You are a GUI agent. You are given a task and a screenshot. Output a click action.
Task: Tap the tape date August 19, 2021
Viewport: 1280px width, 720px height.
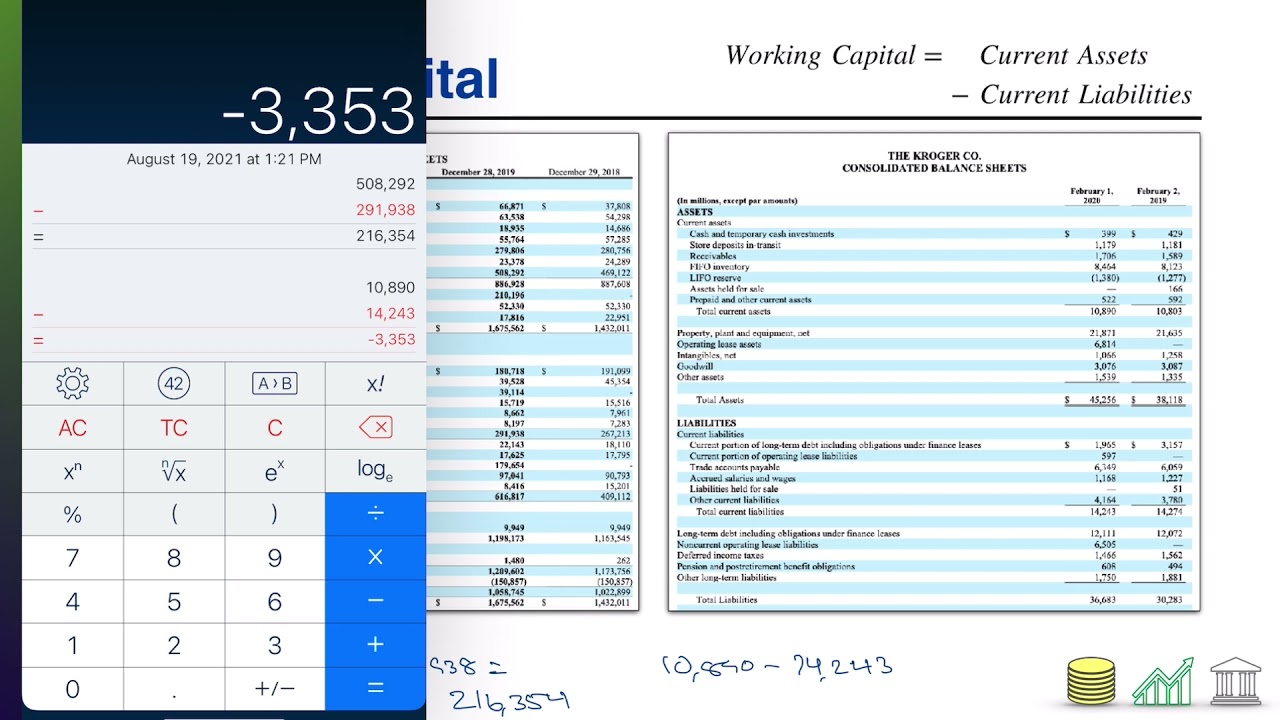224,159
